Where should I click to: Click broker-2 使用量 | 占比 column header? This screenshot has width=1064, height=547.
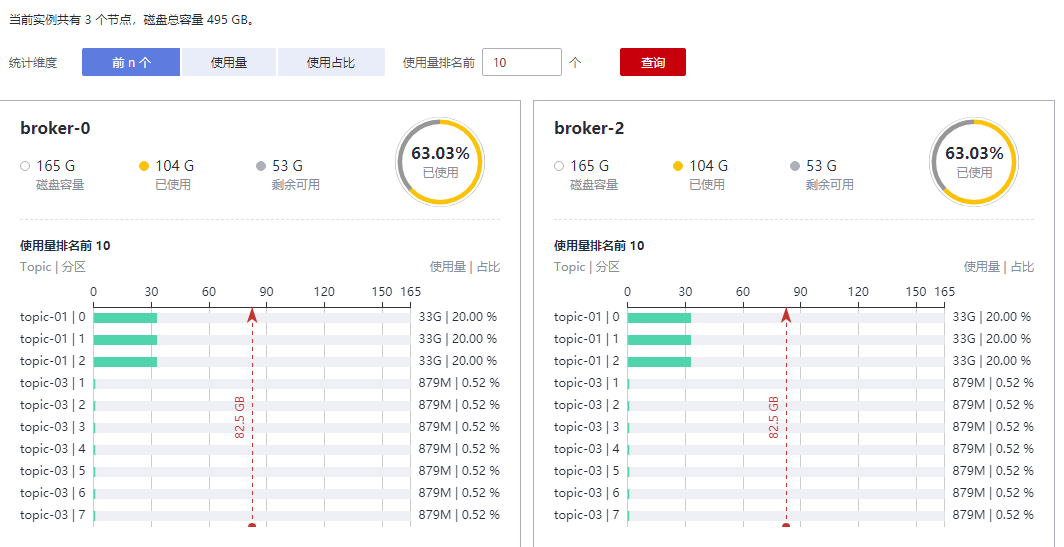pos(999,267)
